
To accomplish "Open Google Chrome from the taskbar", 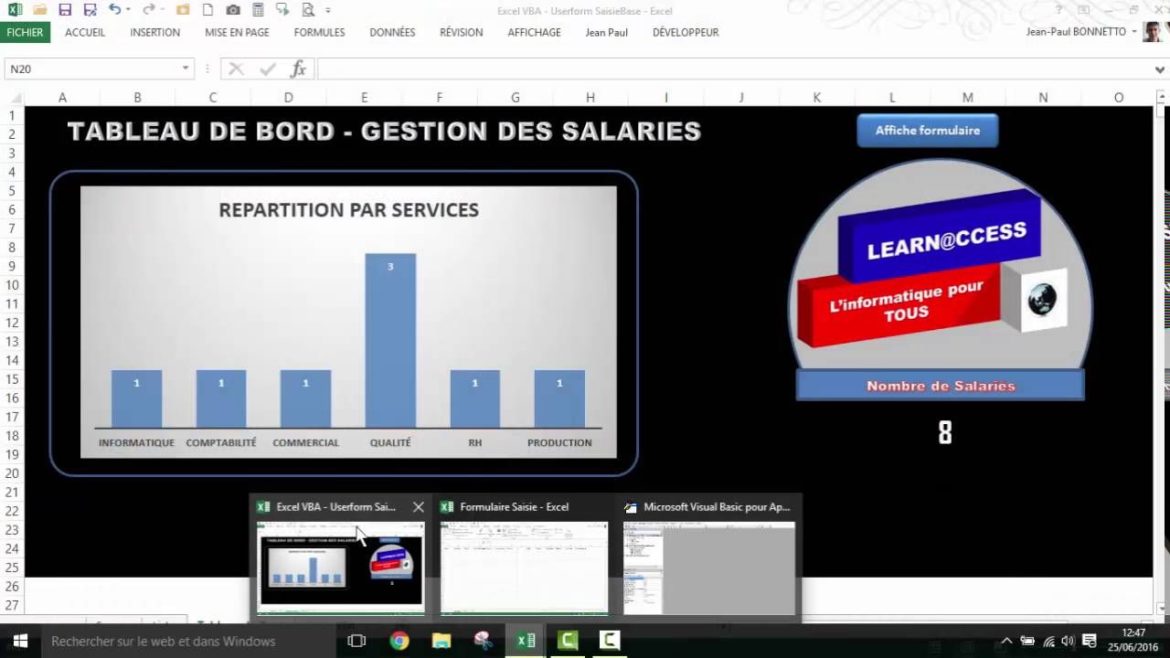I will tap(400, 641).
